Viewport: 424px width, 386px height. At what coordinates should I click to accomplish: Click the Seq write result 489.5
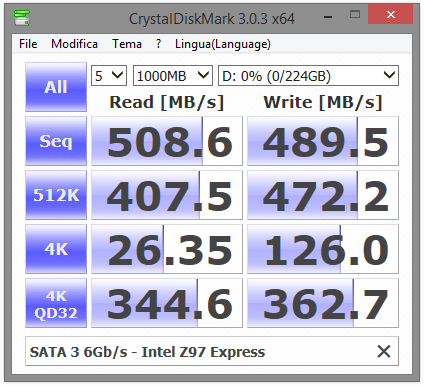pyautogui.click(x=323, y=141)
